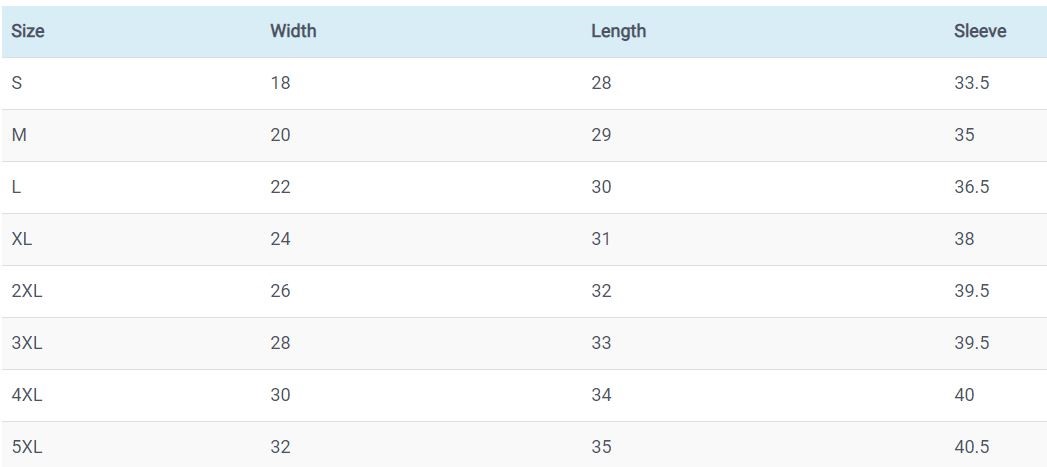Click length value 29 for size M

tap(601, 135)
